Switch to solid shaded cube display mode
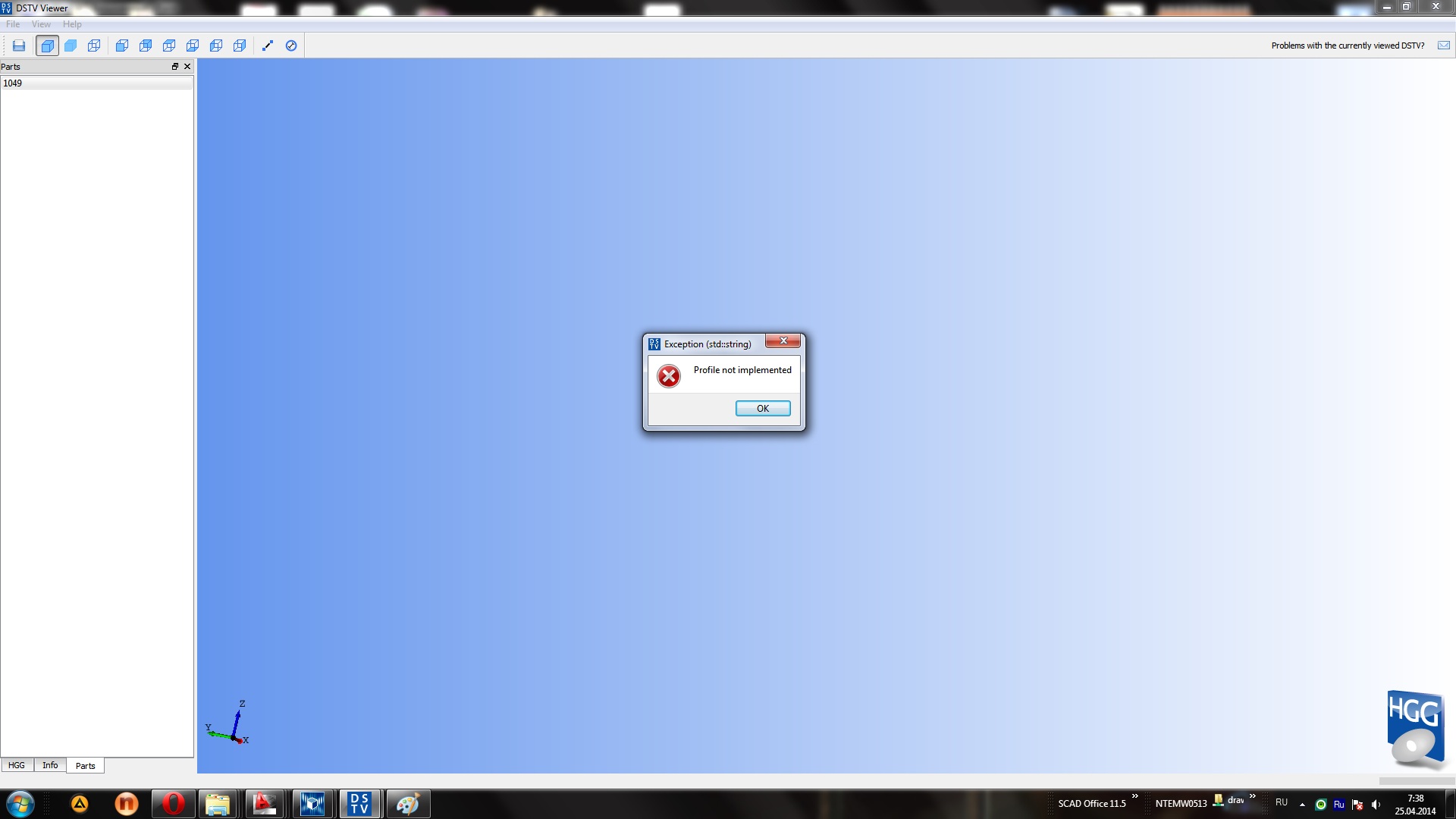The height and width of the screenshot is (819, 1456). 71,45
